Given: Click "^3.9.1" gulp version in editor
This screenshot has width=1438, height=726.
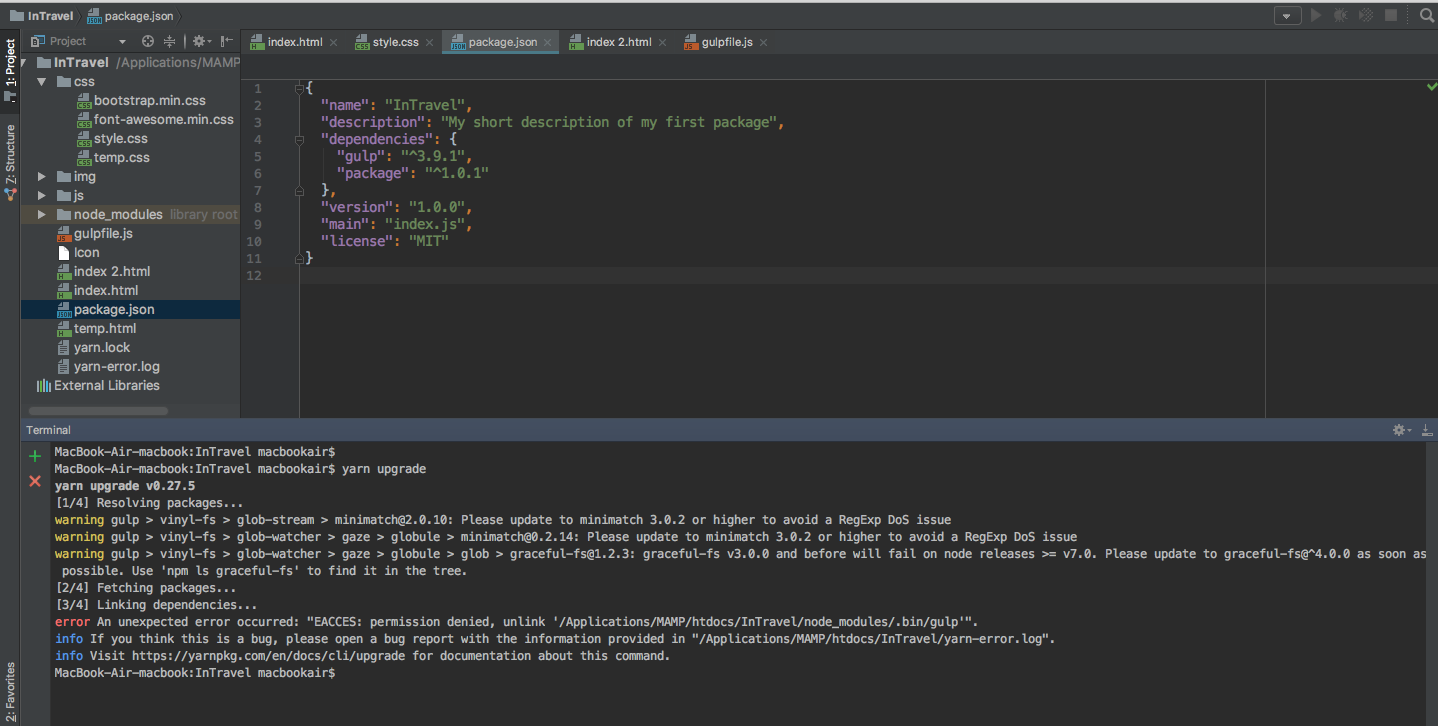Looking at the screenshot, I should (x=435, y=156).
